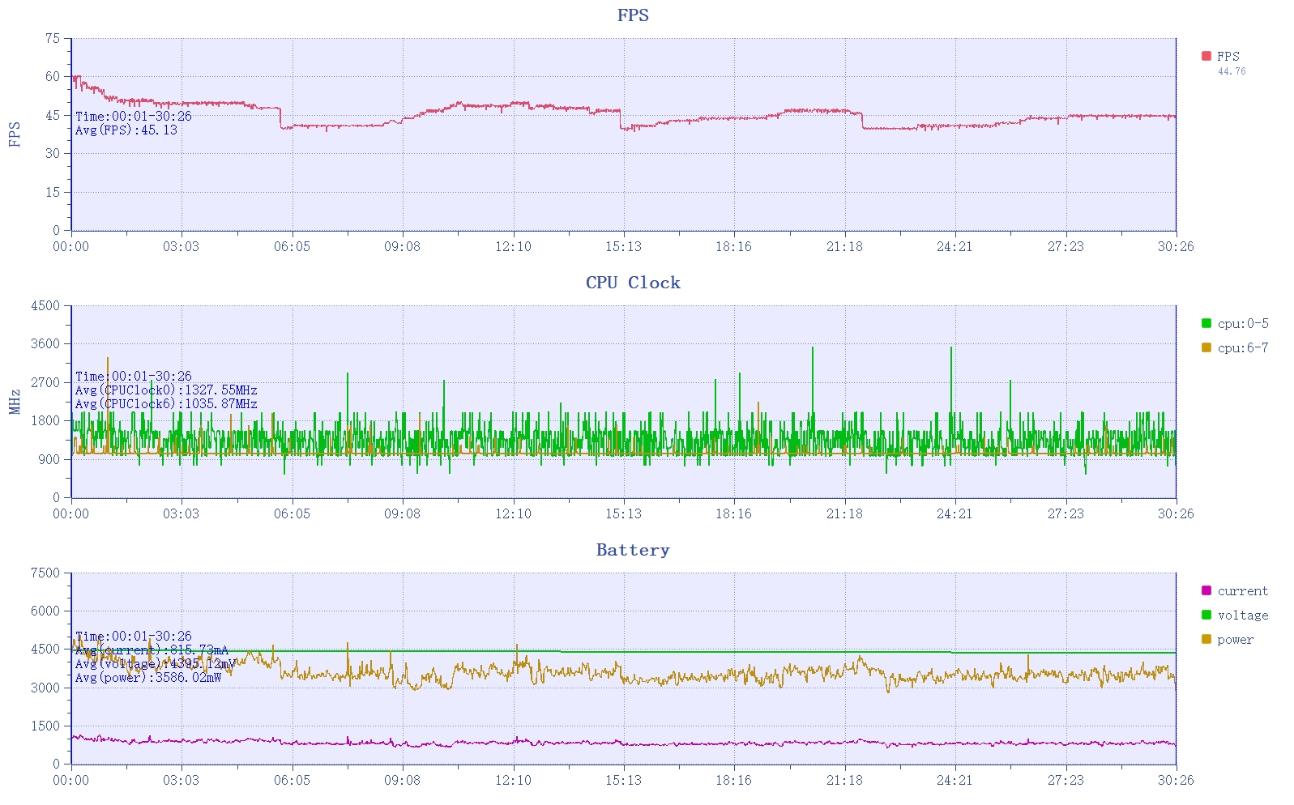The width and height of the screenshot is (1294, 805).
Task: Toggle the red FPS legend swatch
Action: pyautogui.click(x=1206, y=56)
